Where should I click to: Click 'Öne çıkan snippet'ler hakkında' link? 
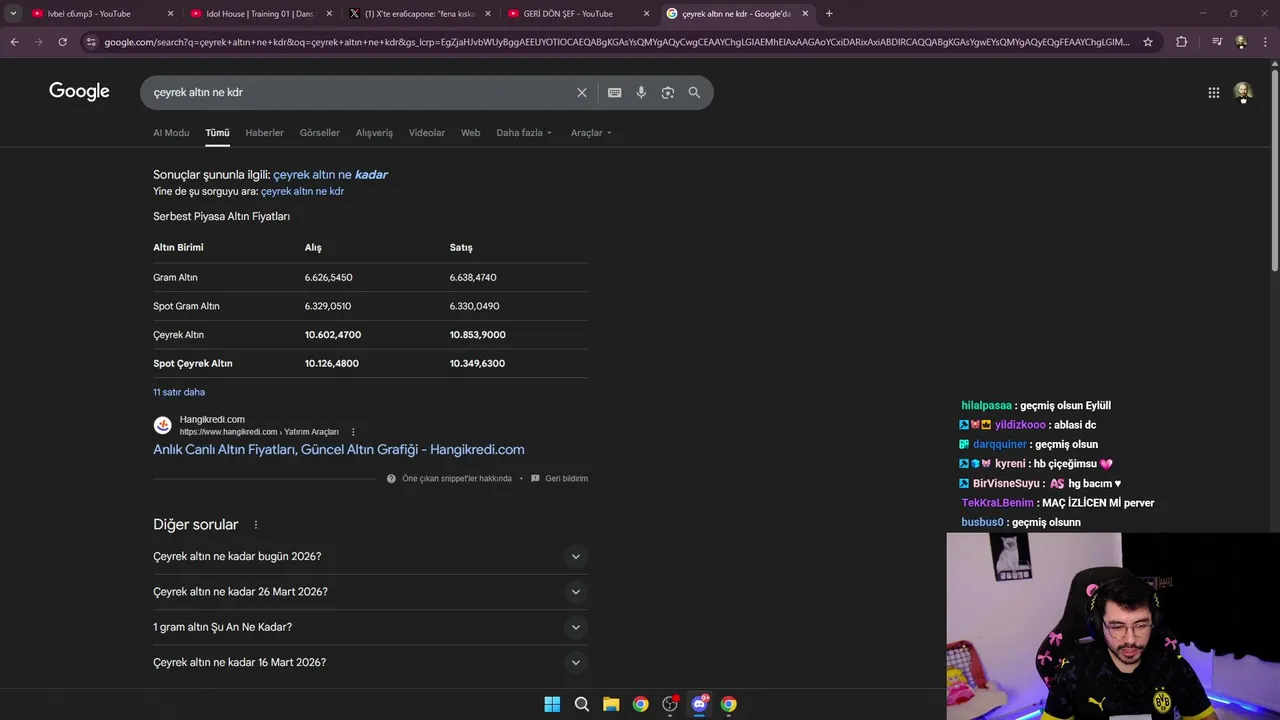point(457,479)
